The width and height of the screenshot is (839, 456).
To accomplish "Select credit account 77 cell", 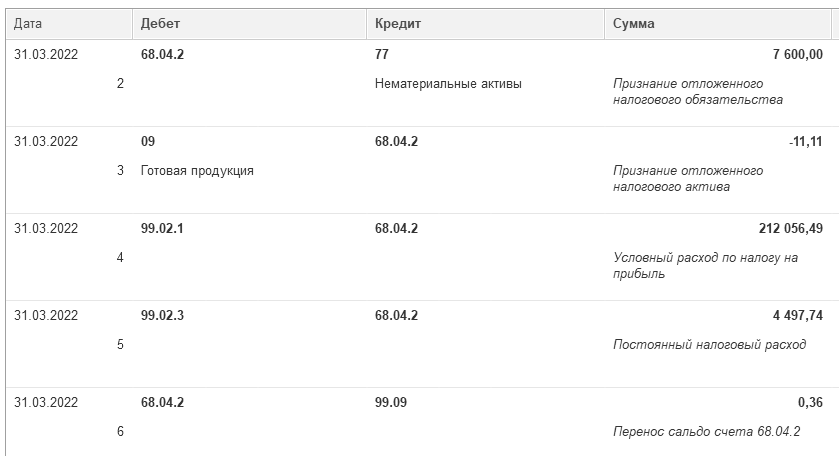I will 382,55.
